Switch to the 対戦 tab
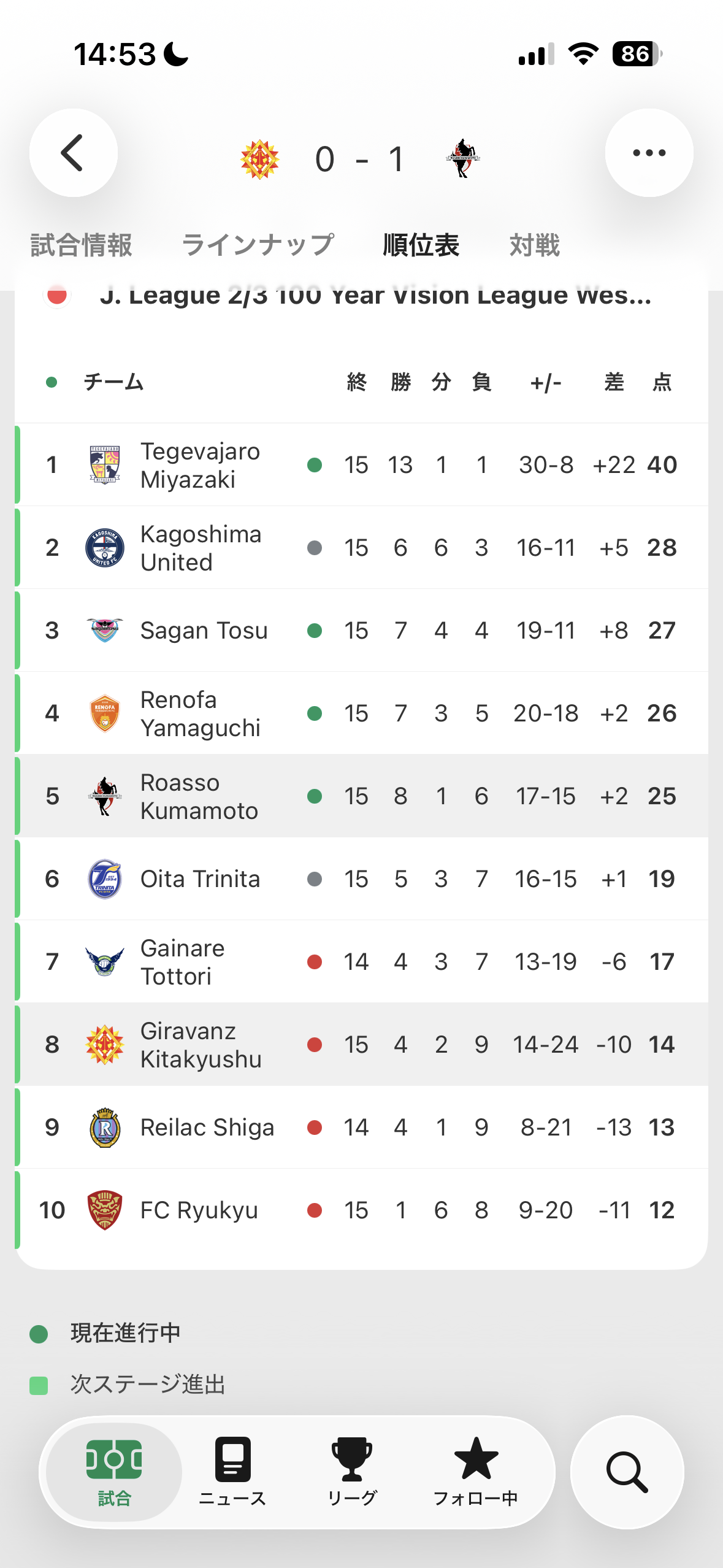The height and width of the screenshot is (1568, 723). pyautogui.click(x=534, y=245)
